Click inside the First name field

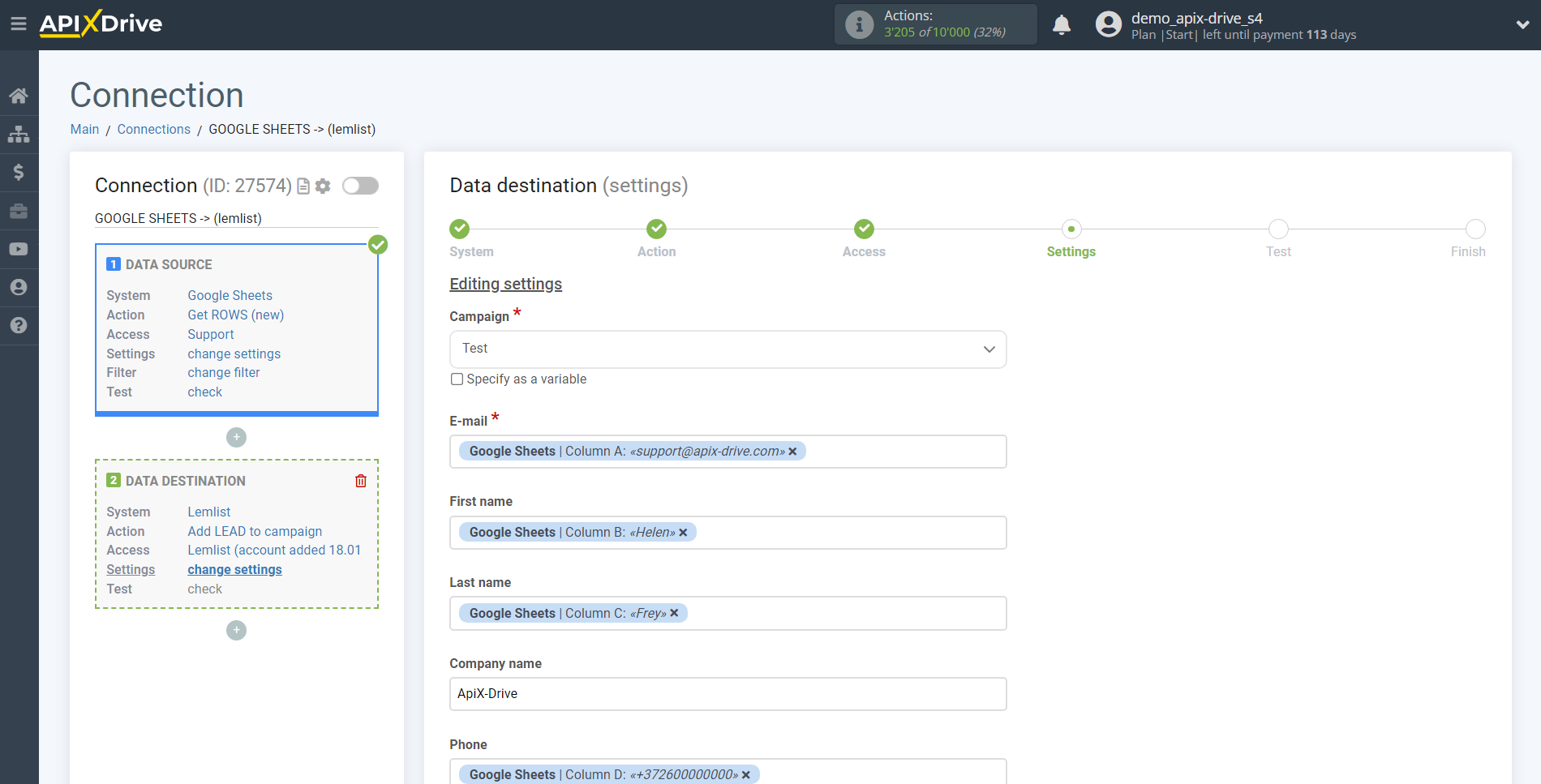[728, 533]
